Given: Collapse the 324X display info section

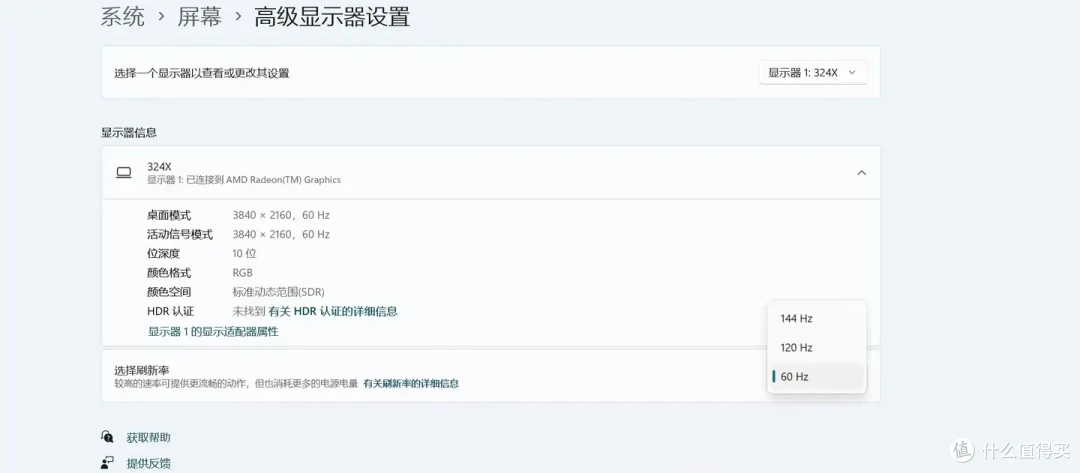Looking at the screenshot, I should click(x=861, y=173).
